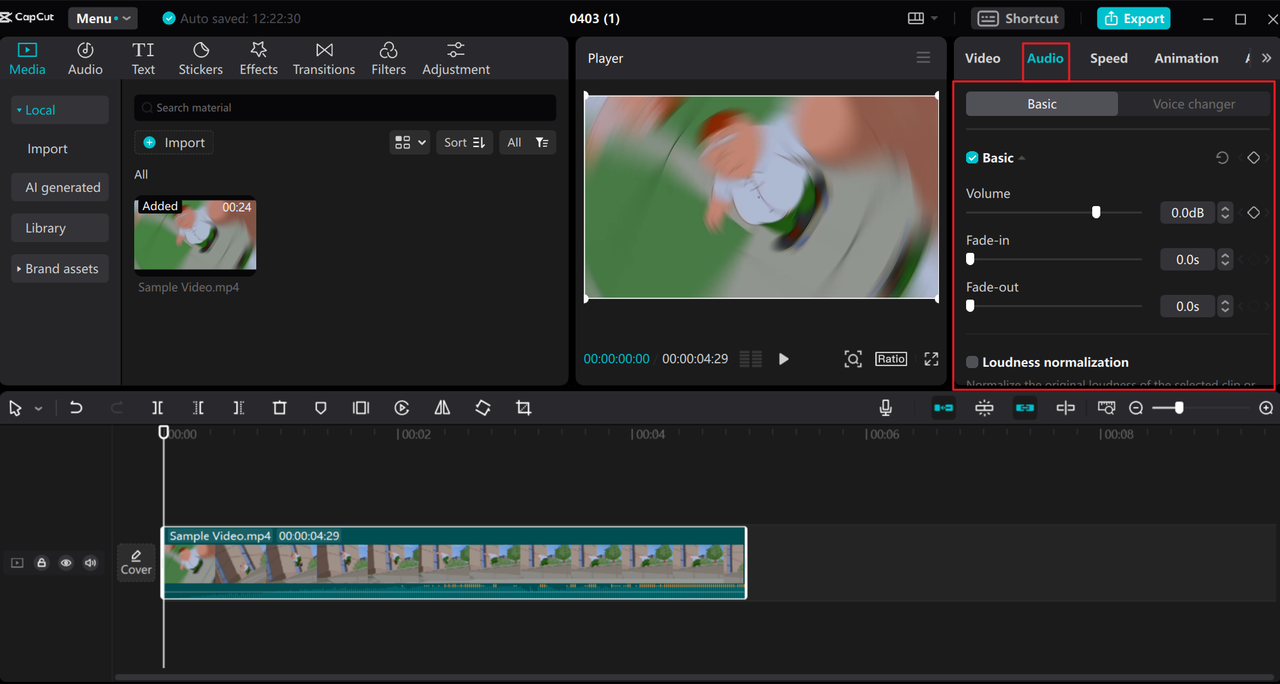This screenshot has height=684, width=1280.
Task: Expand the Brand assets section
Action: coord(60,269)
